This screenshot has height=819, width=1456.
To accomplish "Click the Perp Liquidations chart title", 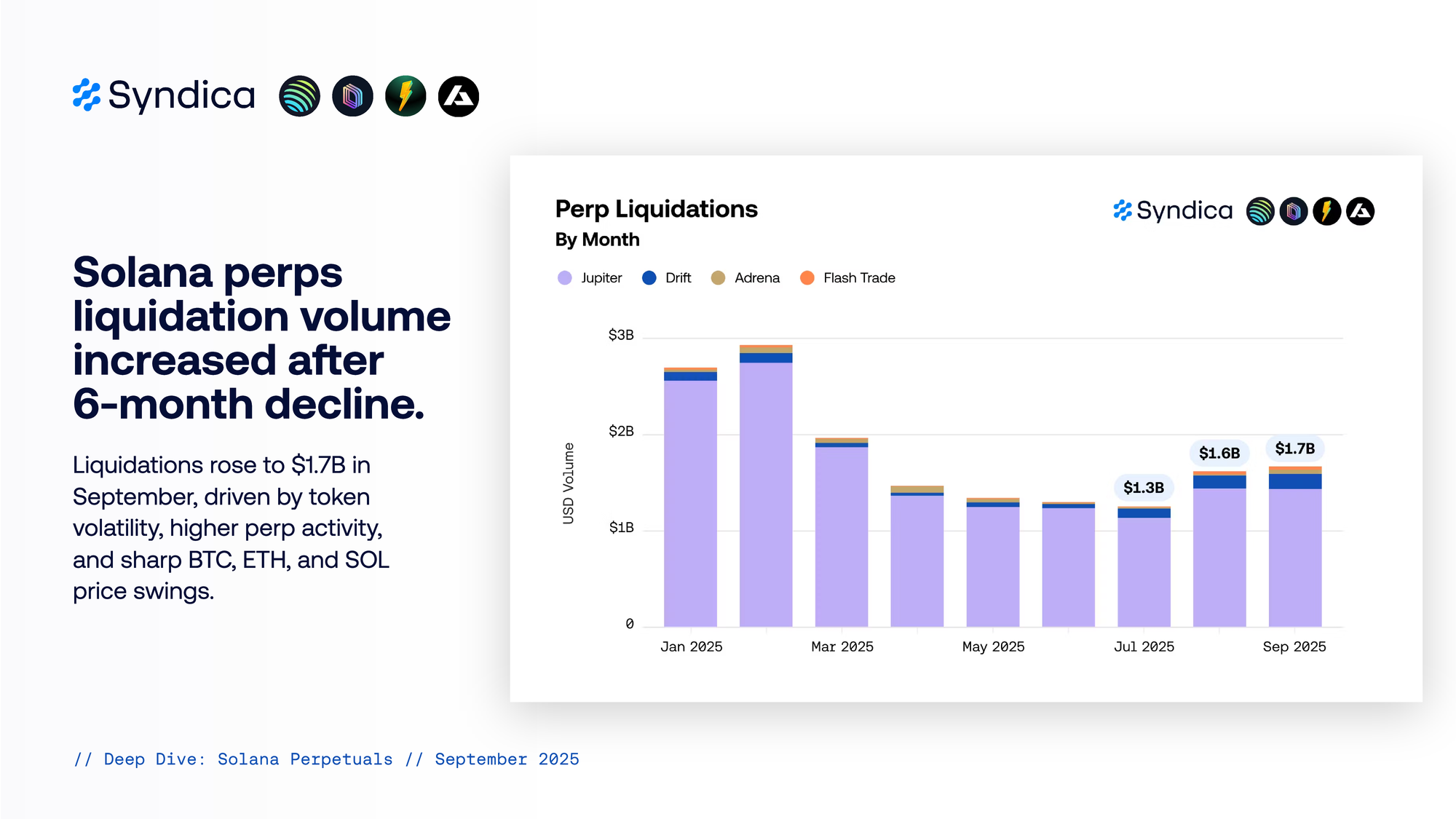I will tap(656, 209).
